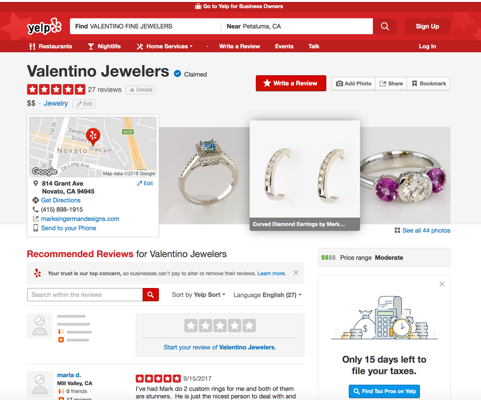Close the tax filing advertisement
This screenshot has height=400, width=481.
pos(442,284)
